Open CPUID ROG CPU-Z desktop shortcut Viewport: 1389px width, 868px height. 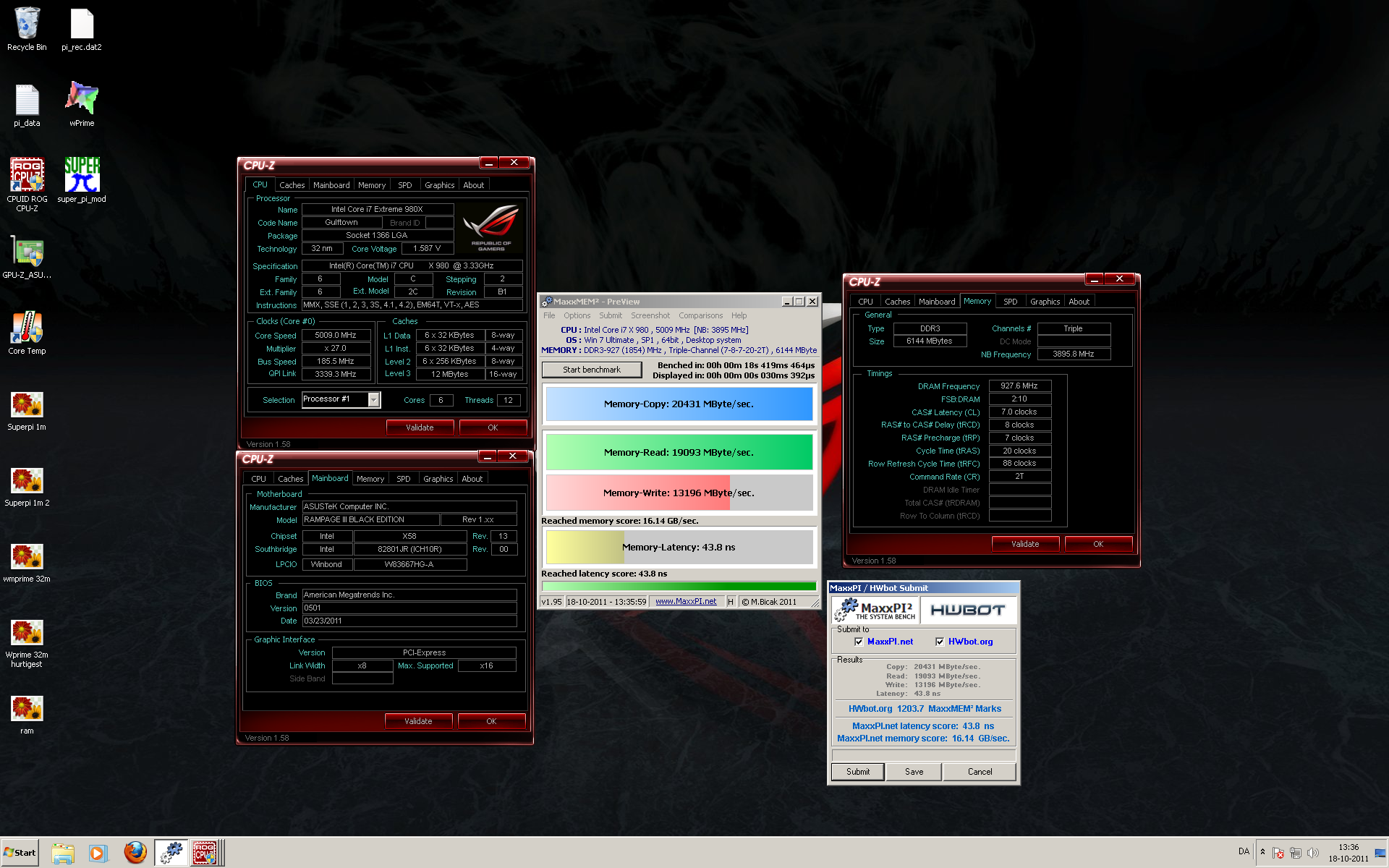(x=27, y=185)
